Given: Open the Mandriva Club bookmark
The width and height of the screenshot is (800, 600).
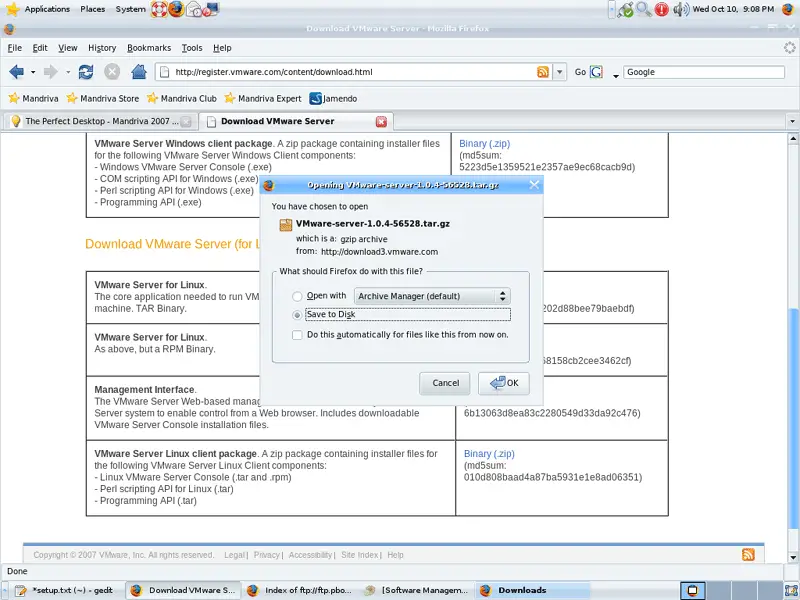Looking at the screenshot, I should click(x=182, y=98).
